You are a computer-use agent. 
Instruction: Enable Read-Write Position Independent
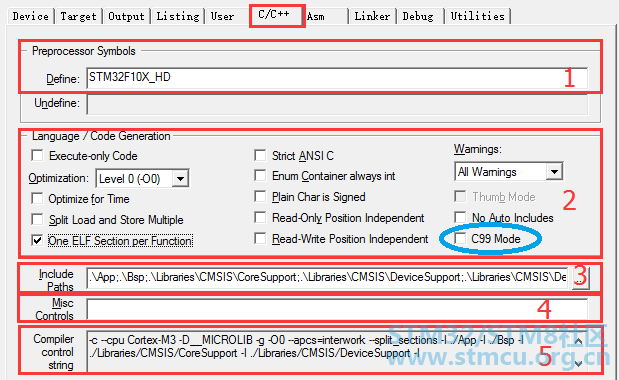tap(260, 238)
